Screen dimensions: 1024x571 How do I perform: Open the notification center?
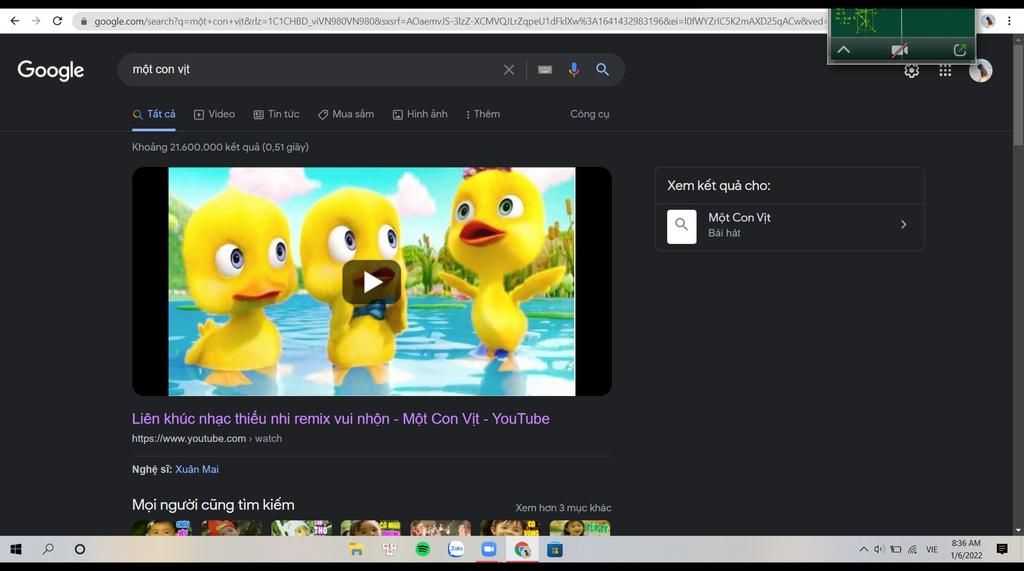pyautogui.click(x=1002, y=549)
